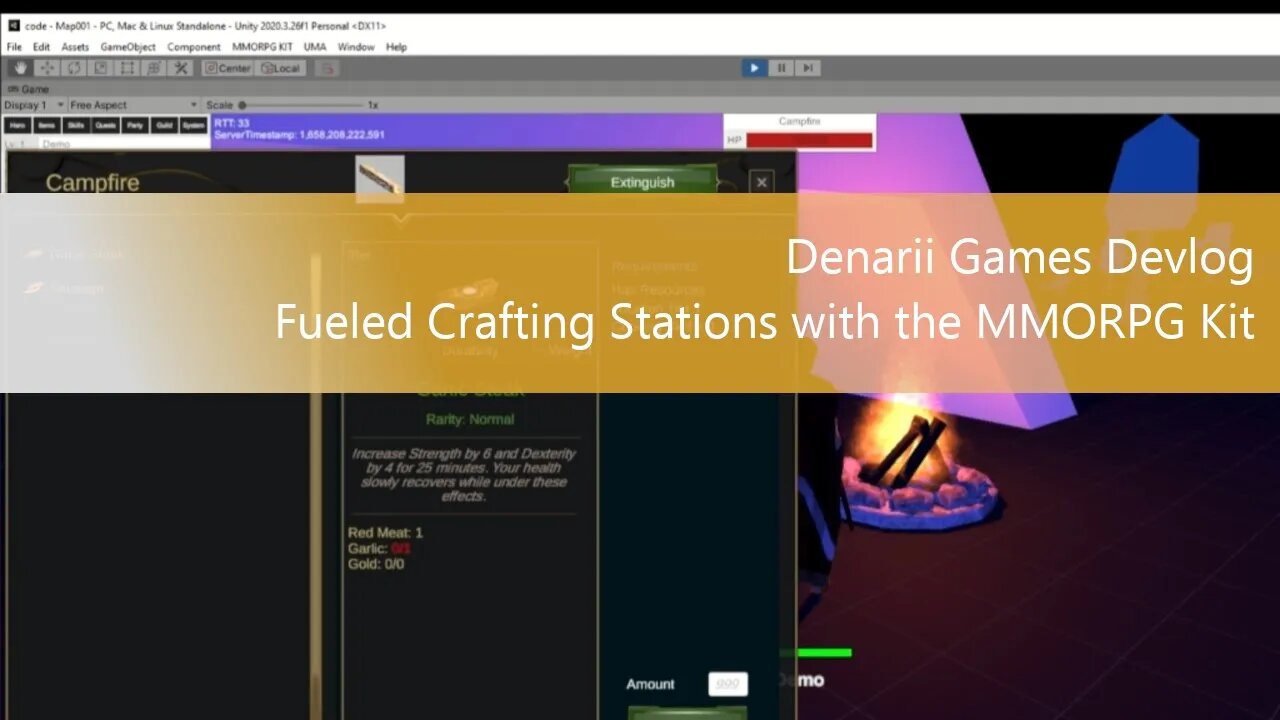The width and height of the screenshot is (1280, 720).
Task: Click the Unity logo in title bar
Action: pyautogui.click(x=13, y=26)
